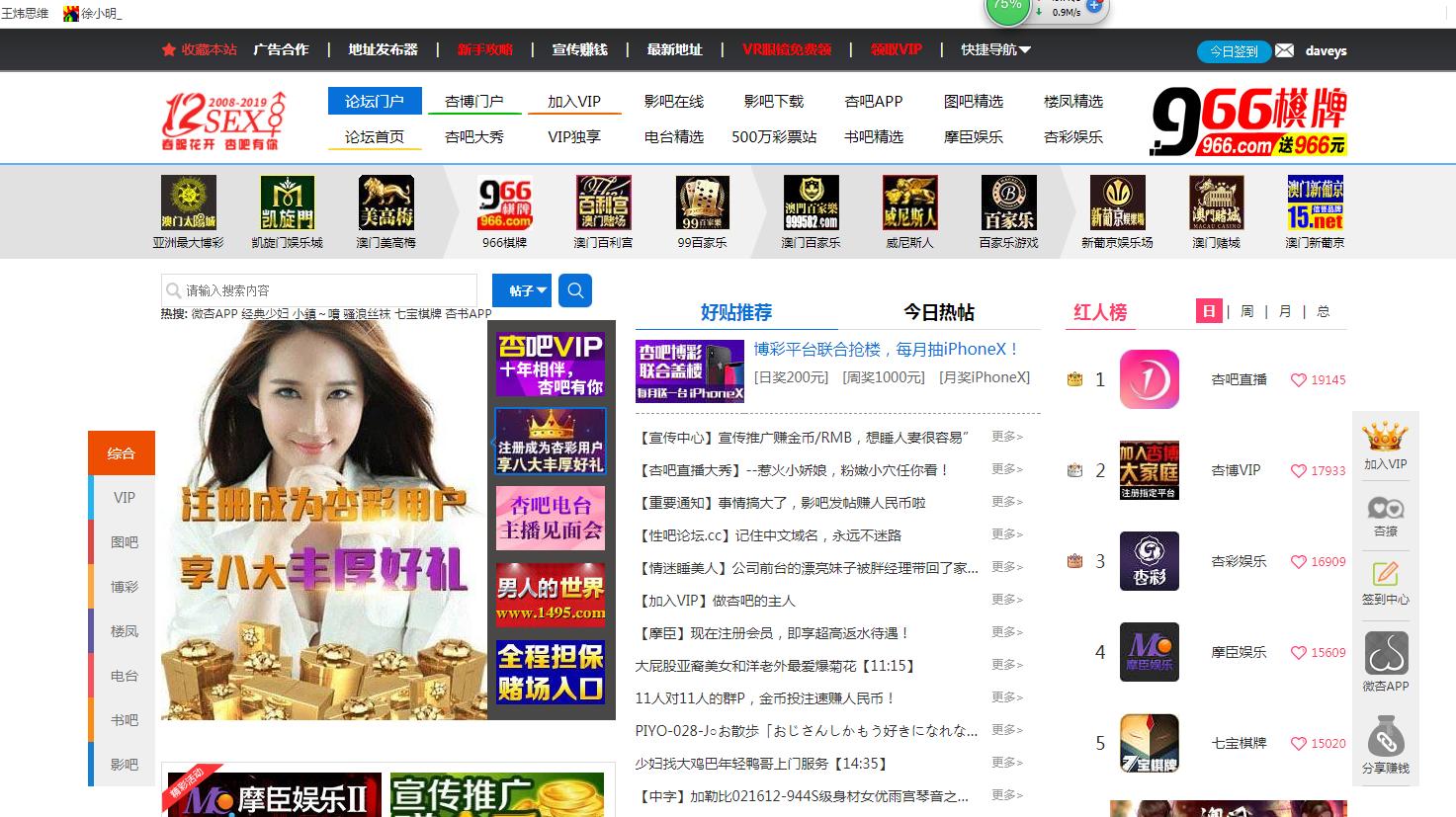Screen dimensions: 1456x817
Task: Switch 红人榜 ranking to 月 view
Action: click(1284, 310)
